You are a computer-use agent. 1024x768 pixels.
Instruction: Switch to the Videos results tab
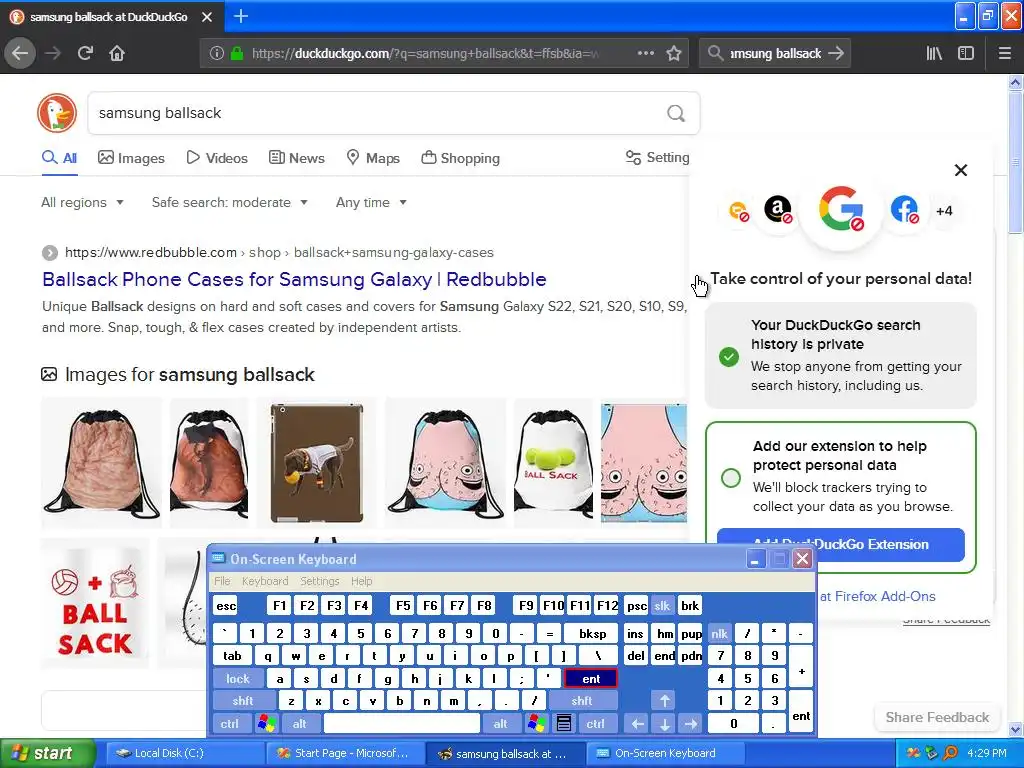(217, 158)
